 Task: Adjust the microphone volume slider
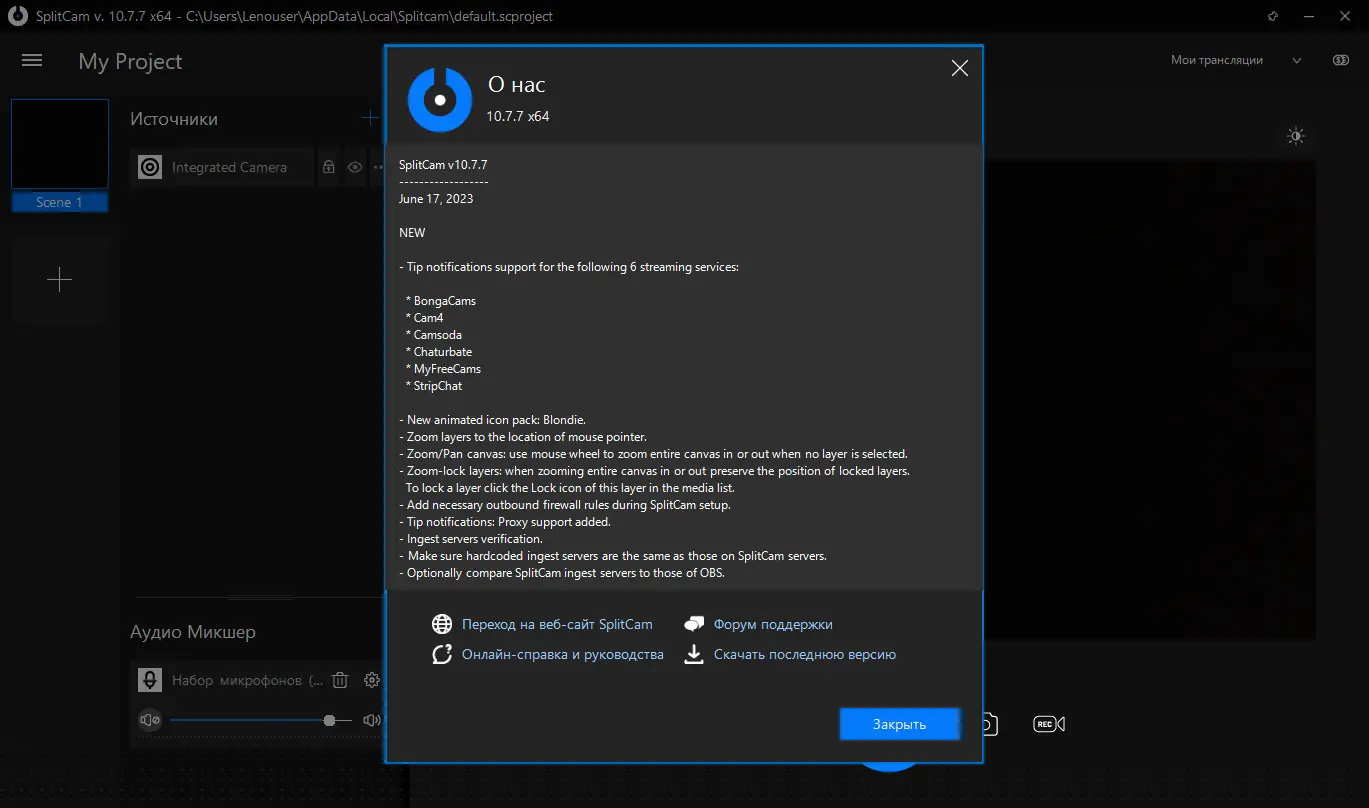(261, 720)
